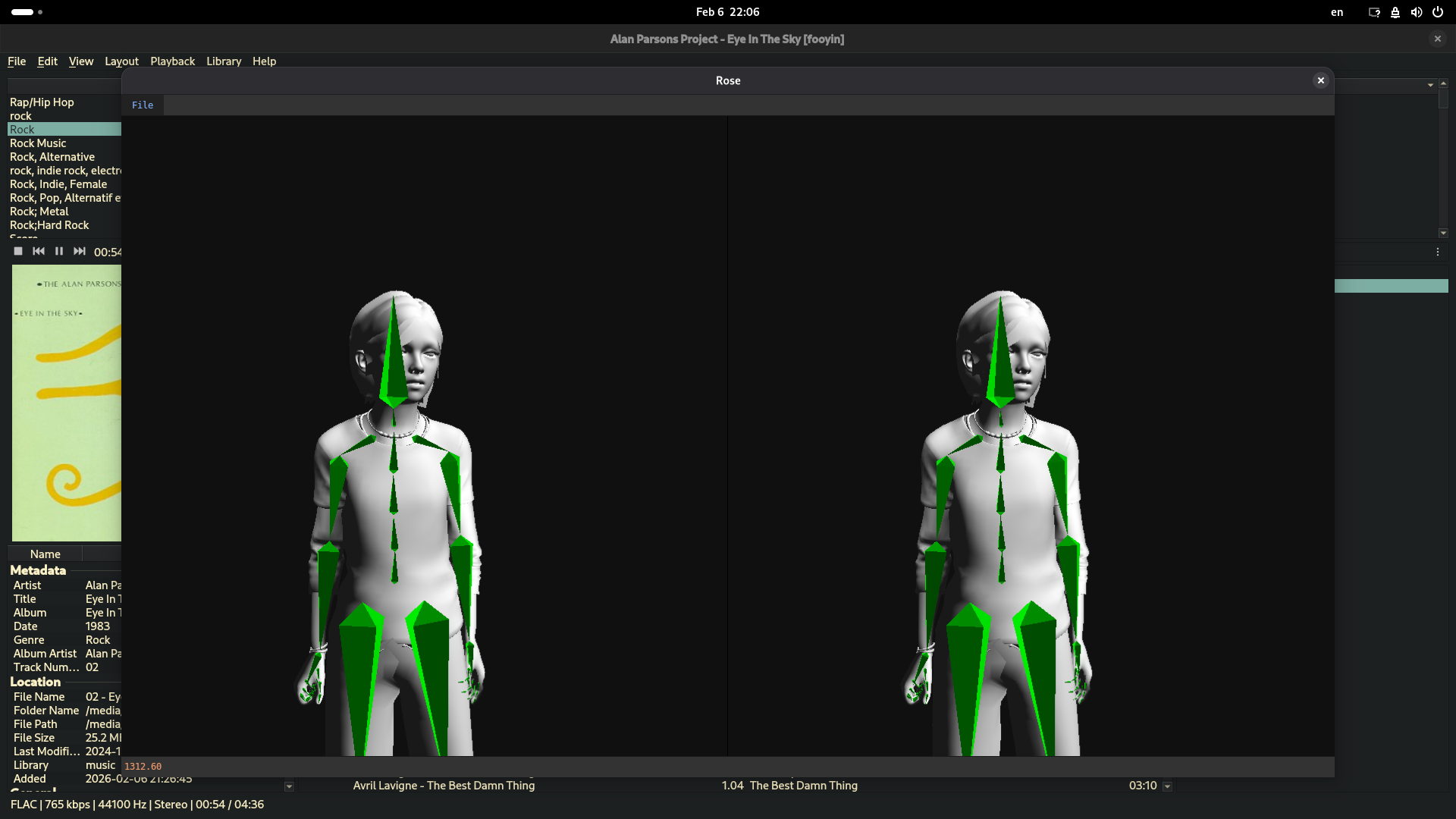Open dropdown arrow left of Avril Lavigne
This screenshot has width=1456, height=819.
click(x=289, y=786)
